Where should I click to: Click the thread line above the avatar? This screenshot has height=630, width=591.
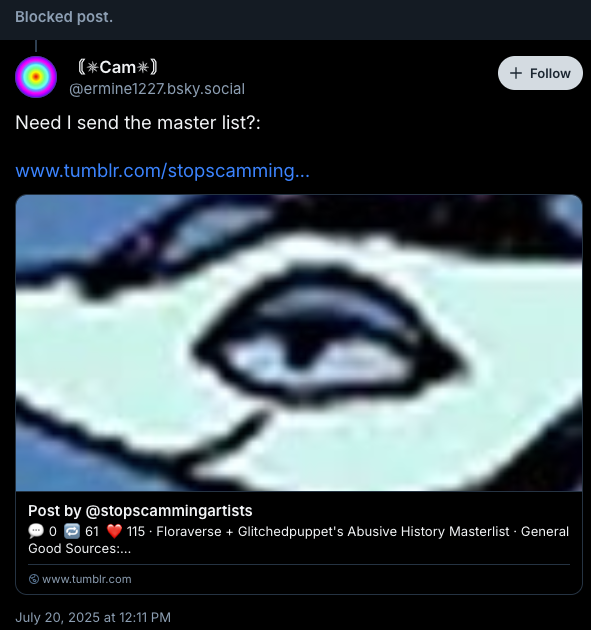[x=36, y=46]
